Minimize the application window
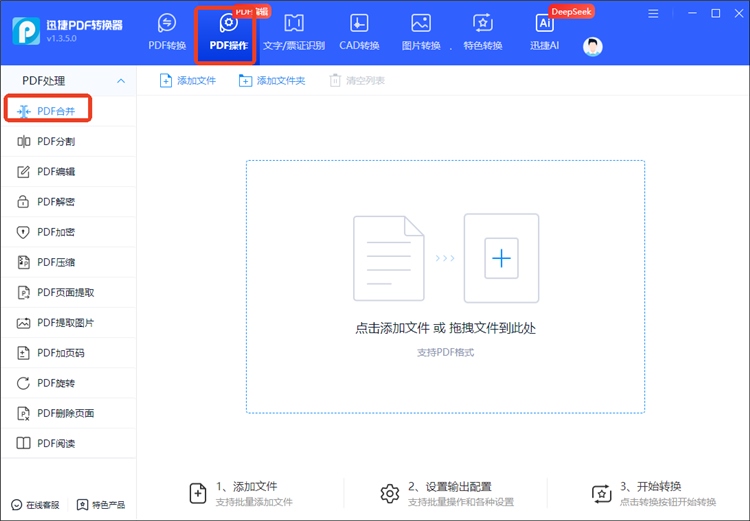Screen dimensions: 750x521 pos(692,13)
